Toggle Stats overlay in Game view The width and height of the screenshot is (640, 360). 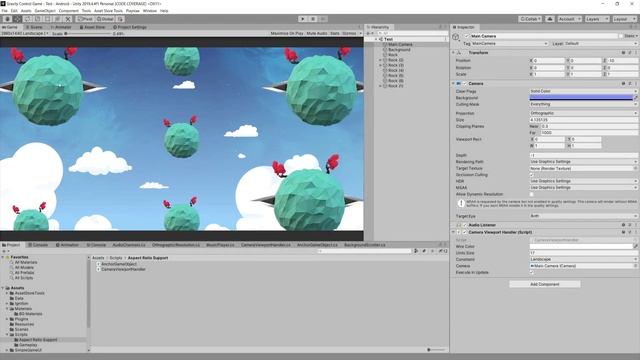click(335, 33)
